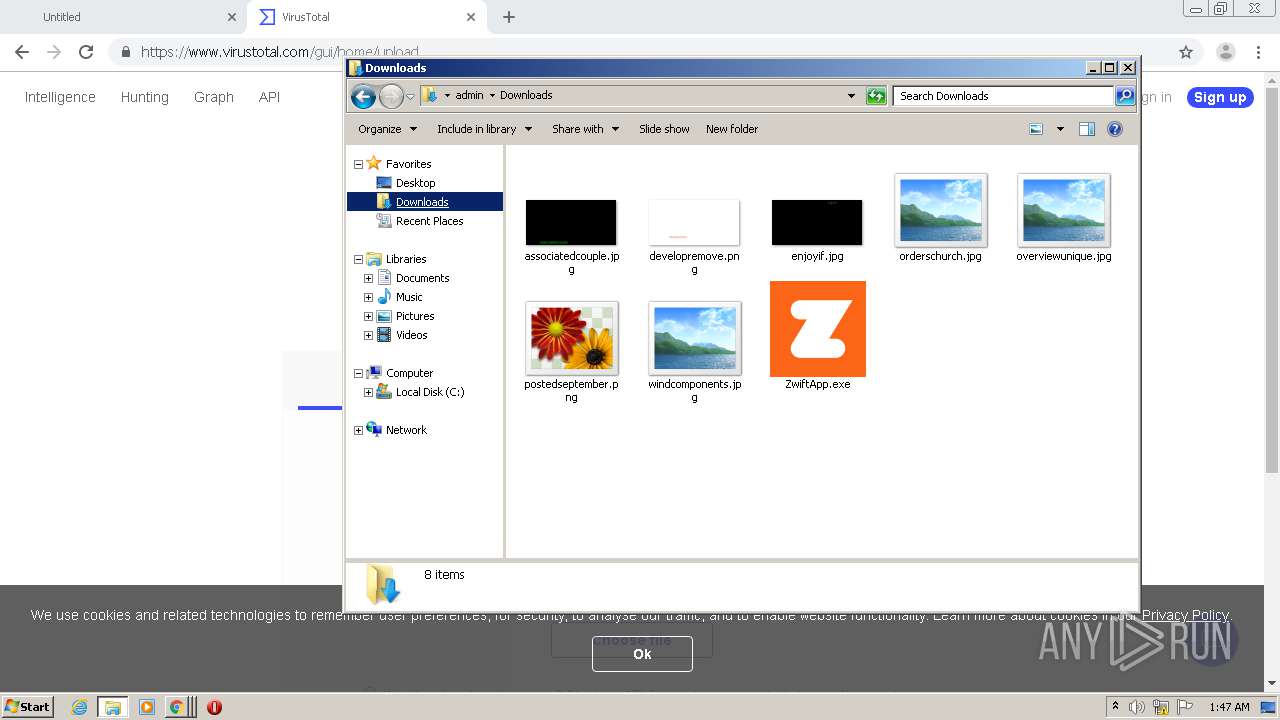The height and width of the screenshot is (720, 1280).
Task: Open Include in library menu
Action: 484,129
